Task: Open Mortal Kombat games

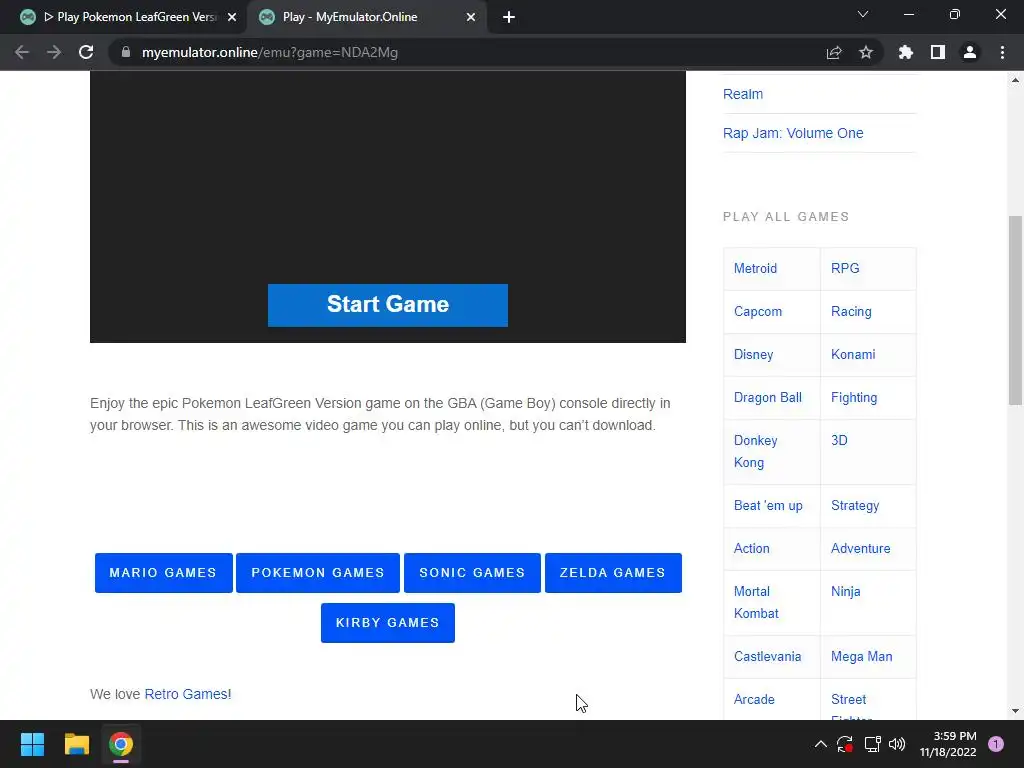Action: pyautogui.click(x=756, y=602)
